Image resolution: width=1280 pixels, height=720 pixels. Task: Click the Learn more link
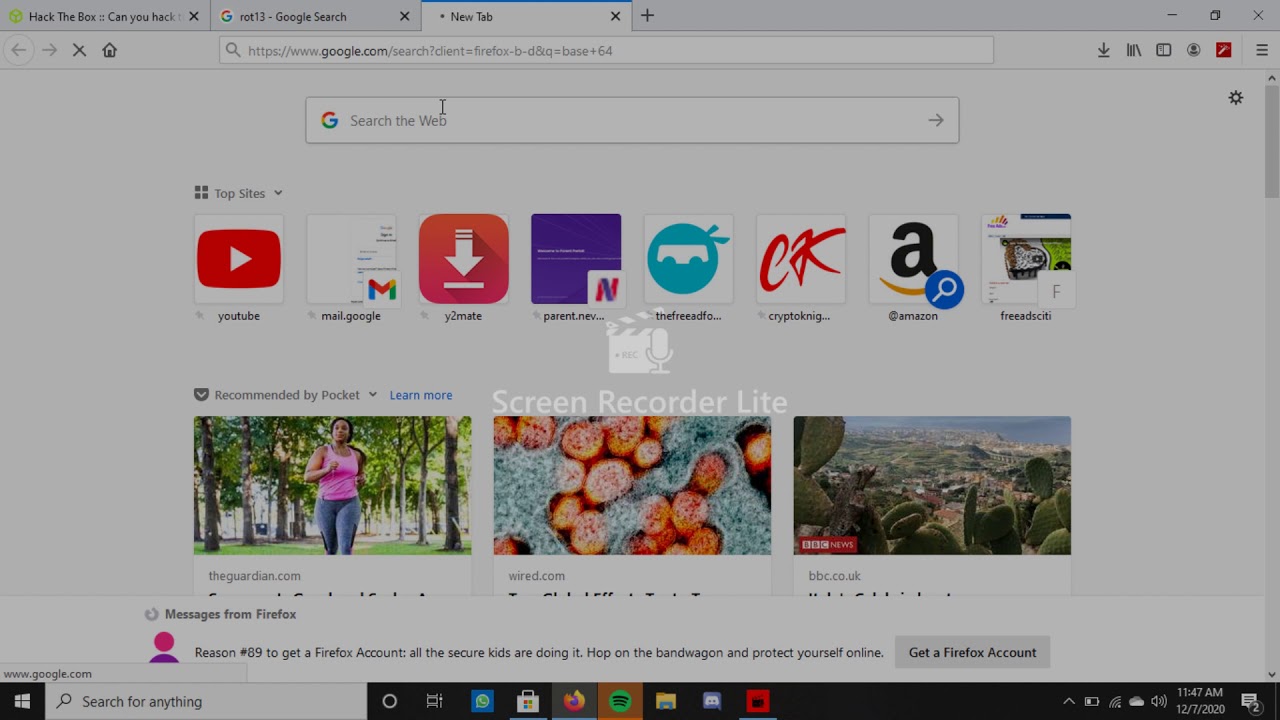pos(421,395)
